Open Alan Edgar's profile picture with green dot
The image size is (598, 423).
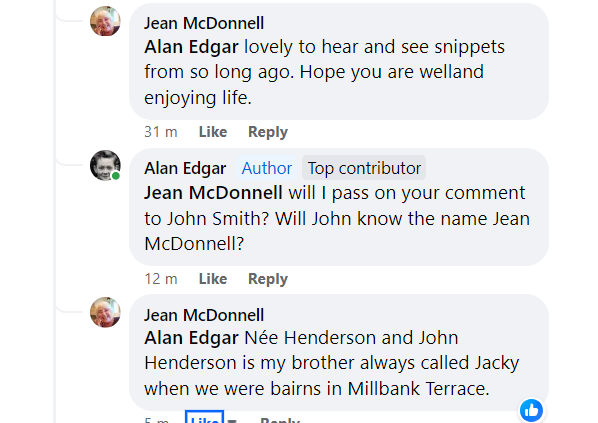tap(105, 166)
